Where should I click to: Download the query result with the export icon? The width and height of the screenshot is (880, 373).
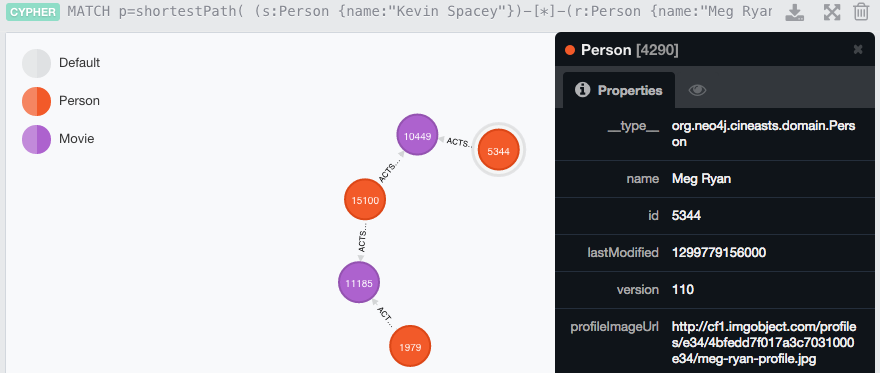794,12
